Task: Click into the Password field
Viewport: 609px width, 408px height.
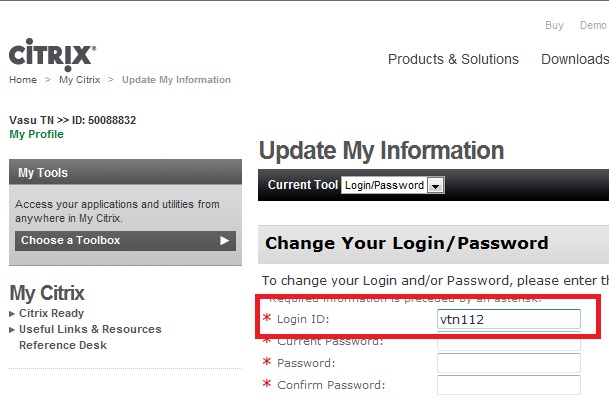Action: point(509,363)
